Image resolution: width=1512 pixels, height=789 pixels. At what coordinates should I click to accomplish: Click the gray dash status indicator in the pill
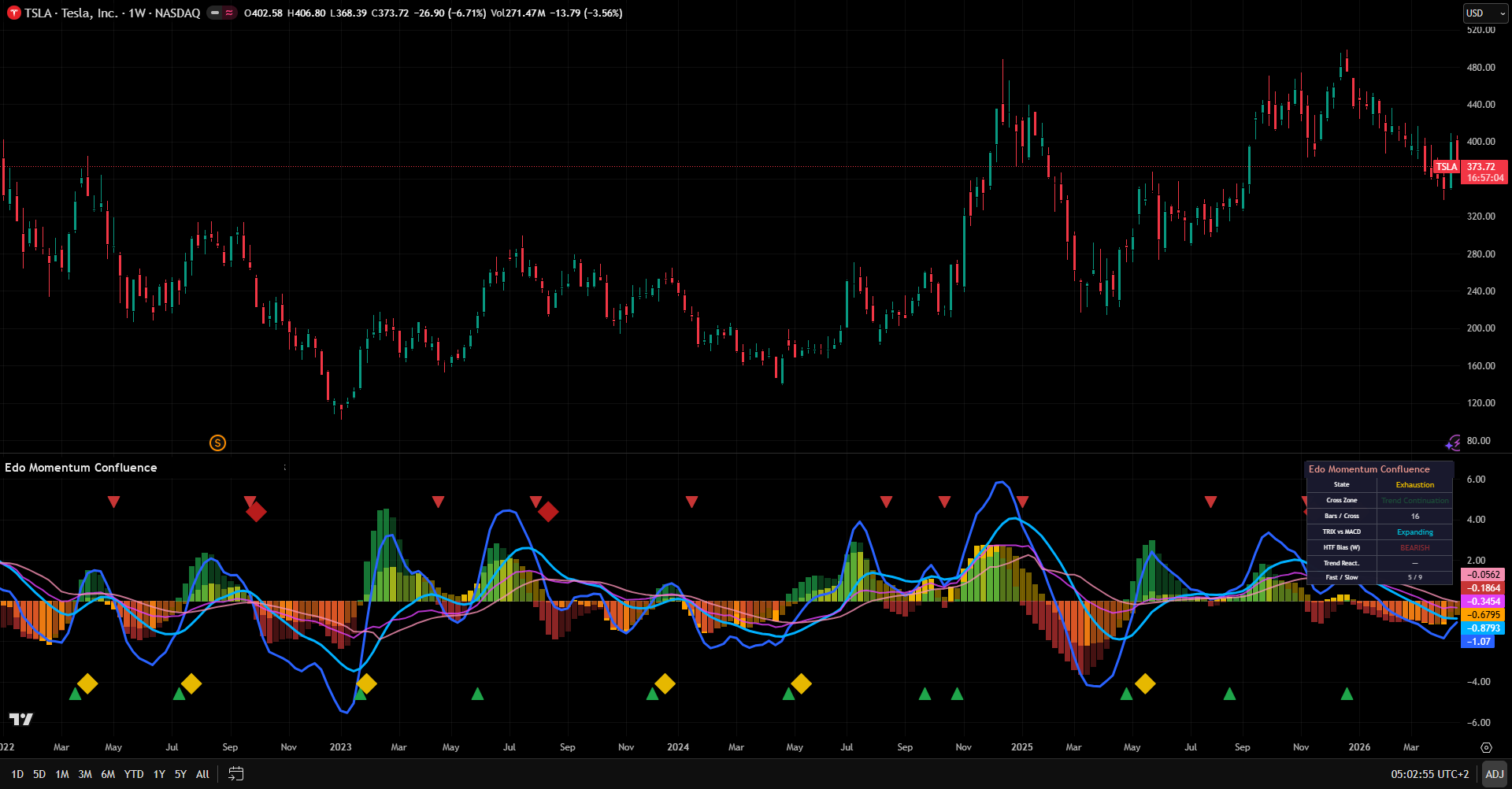(214, 13)
